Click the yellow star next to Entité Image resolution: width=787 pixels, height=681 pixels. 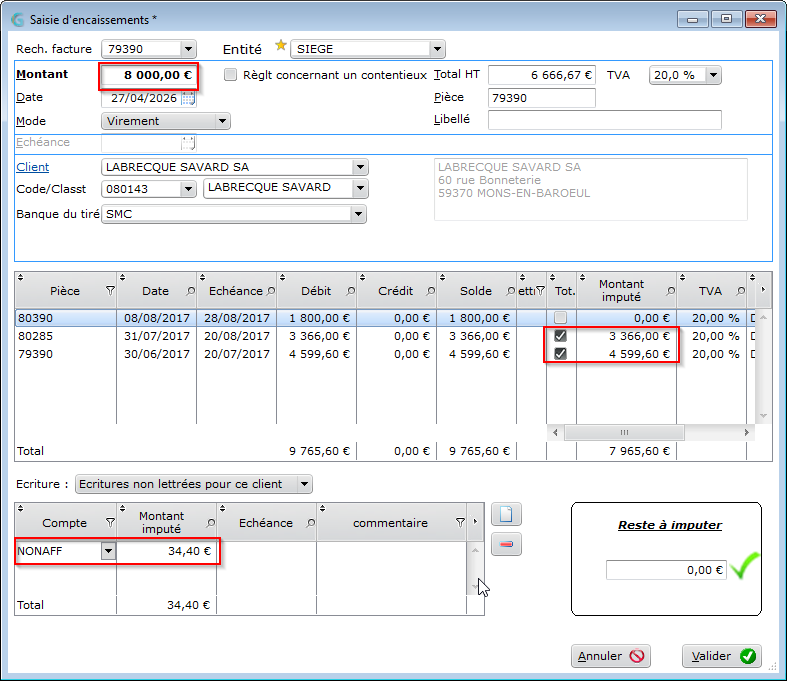[x=281, y=46]
